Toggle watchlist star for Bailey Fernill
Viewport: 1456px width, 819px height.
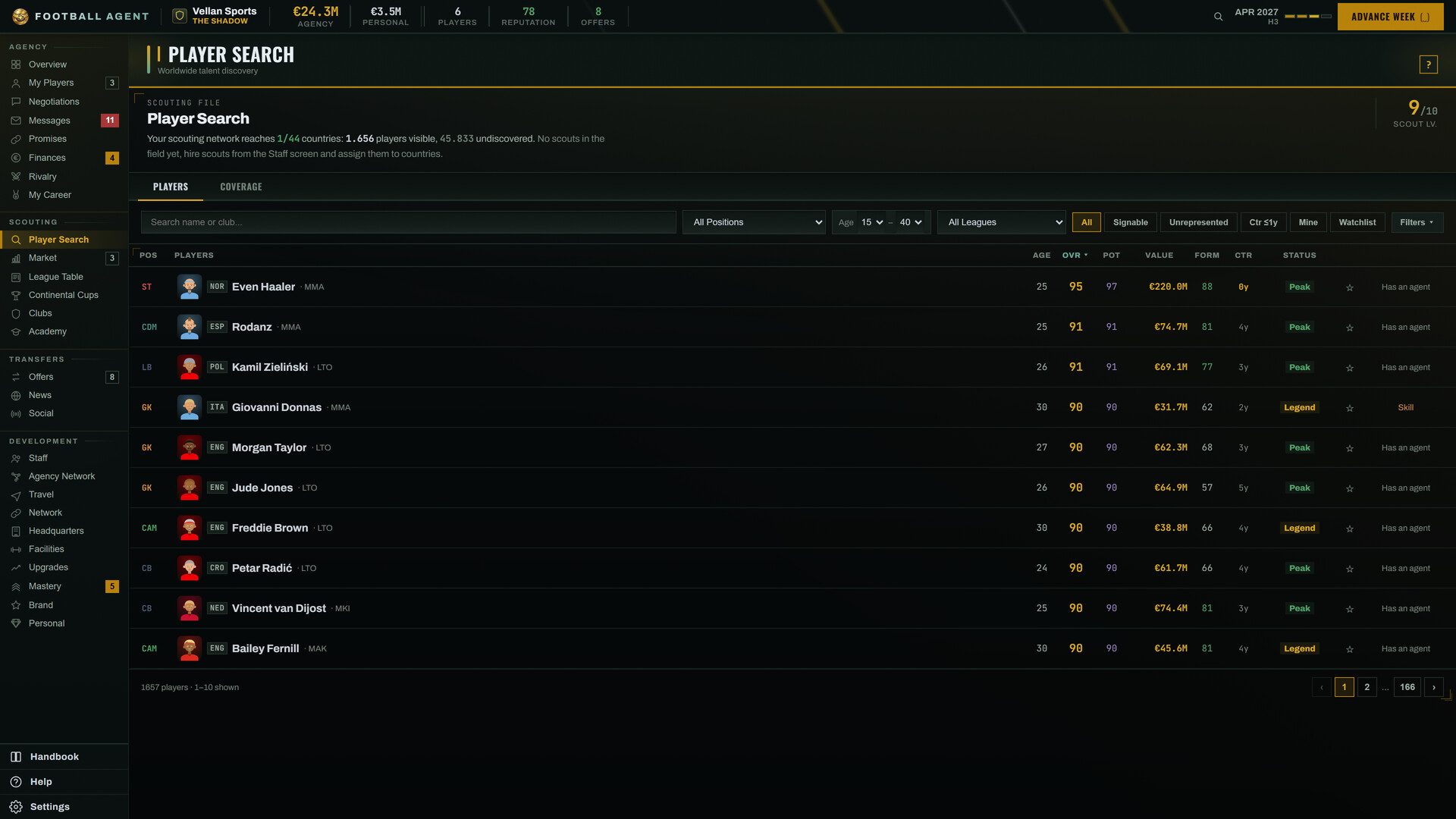coord(1350,649)
